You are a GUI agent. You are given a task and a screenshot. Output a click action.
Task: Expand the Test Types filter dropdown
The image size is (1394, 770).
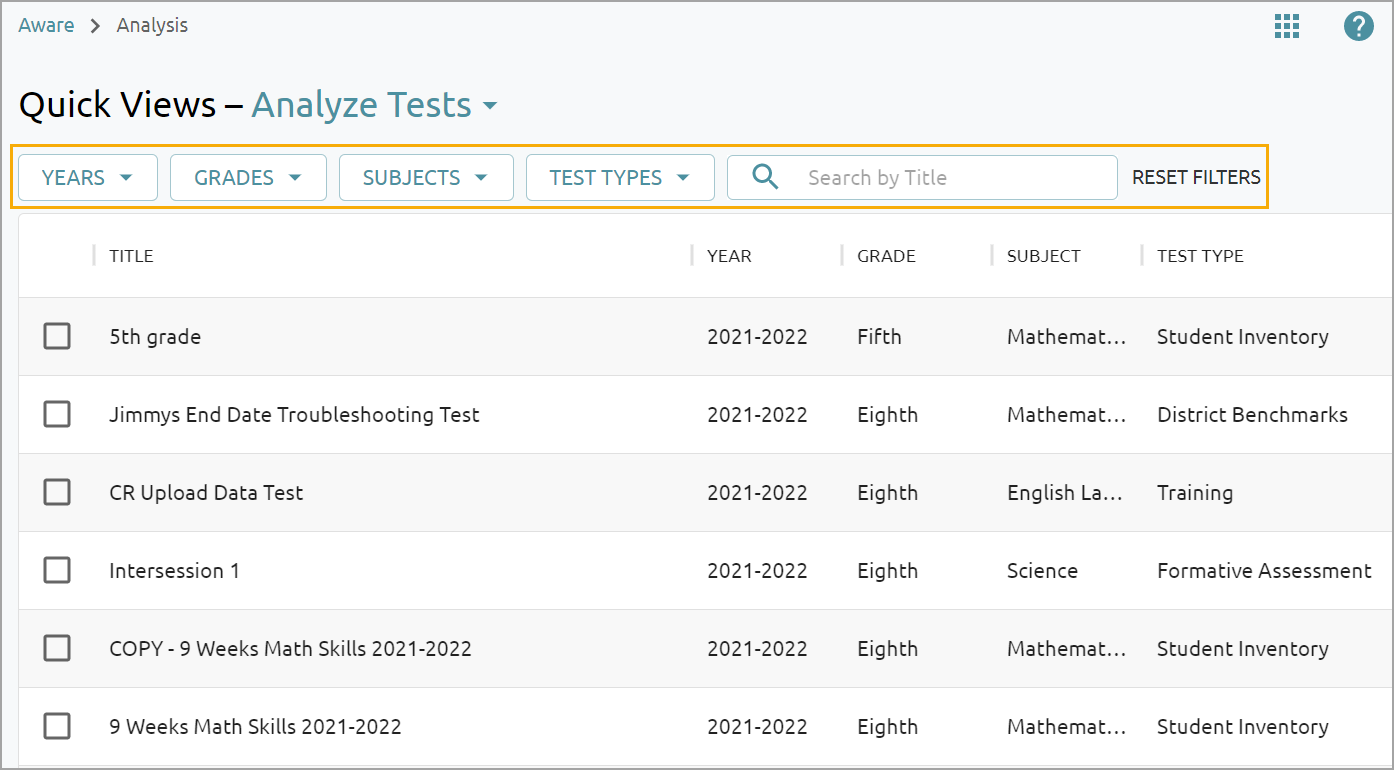click(620, 178)
